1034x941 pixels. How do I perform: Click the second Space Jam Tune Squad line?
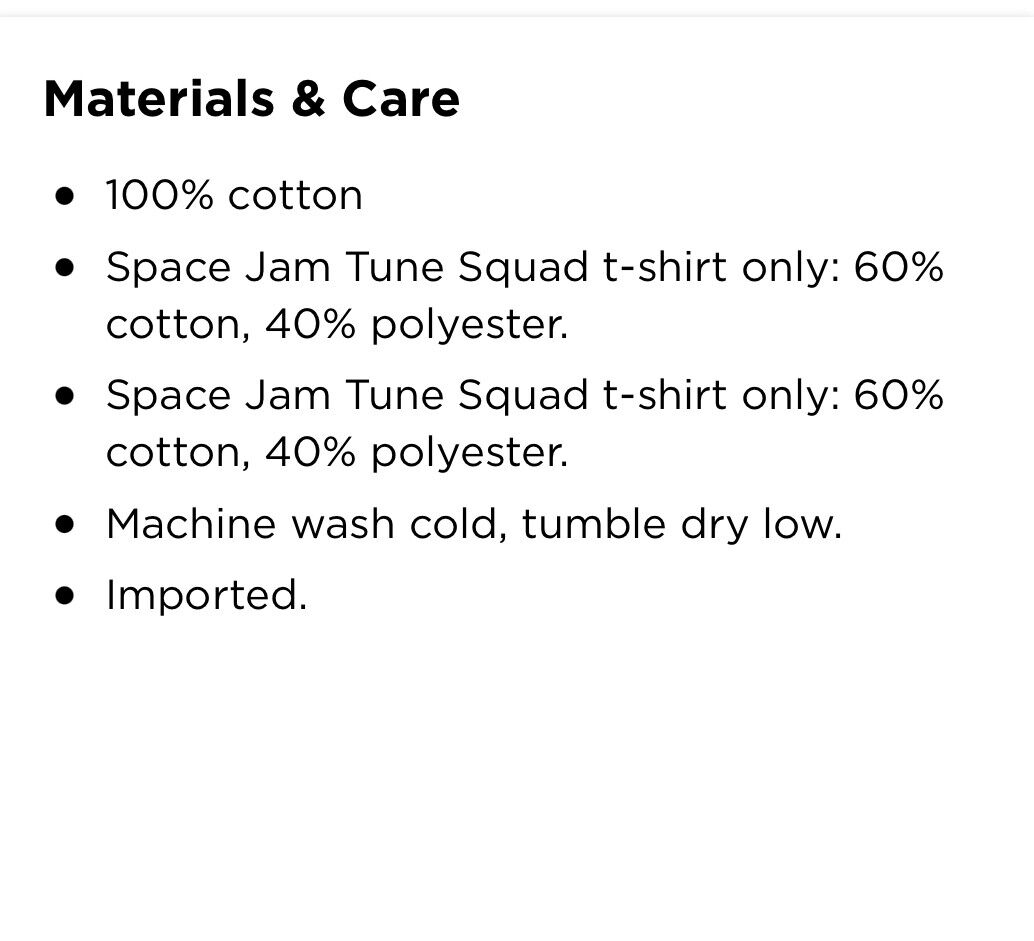[525, 396]
